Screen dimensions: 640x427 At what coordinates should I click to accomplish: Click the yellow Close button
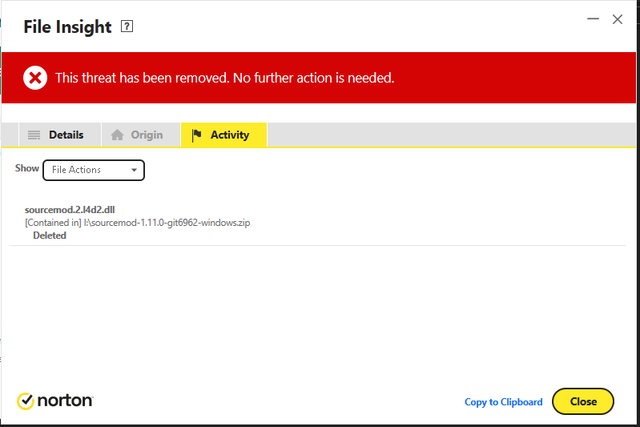pos(583,401)
